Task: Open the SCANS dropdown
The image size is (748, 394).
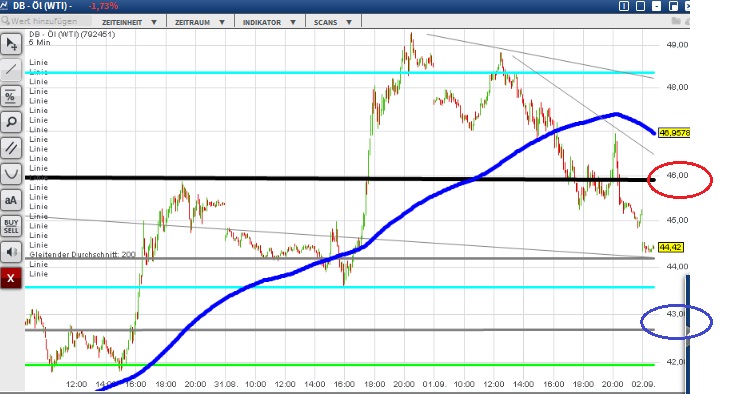Action: click(x=332, y=22)
